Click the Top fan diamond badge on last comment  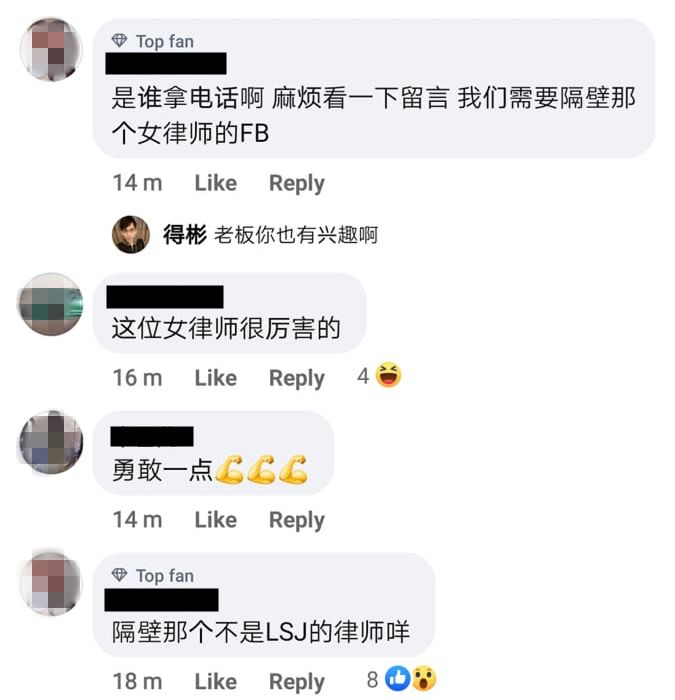click(x=119, y=575)
